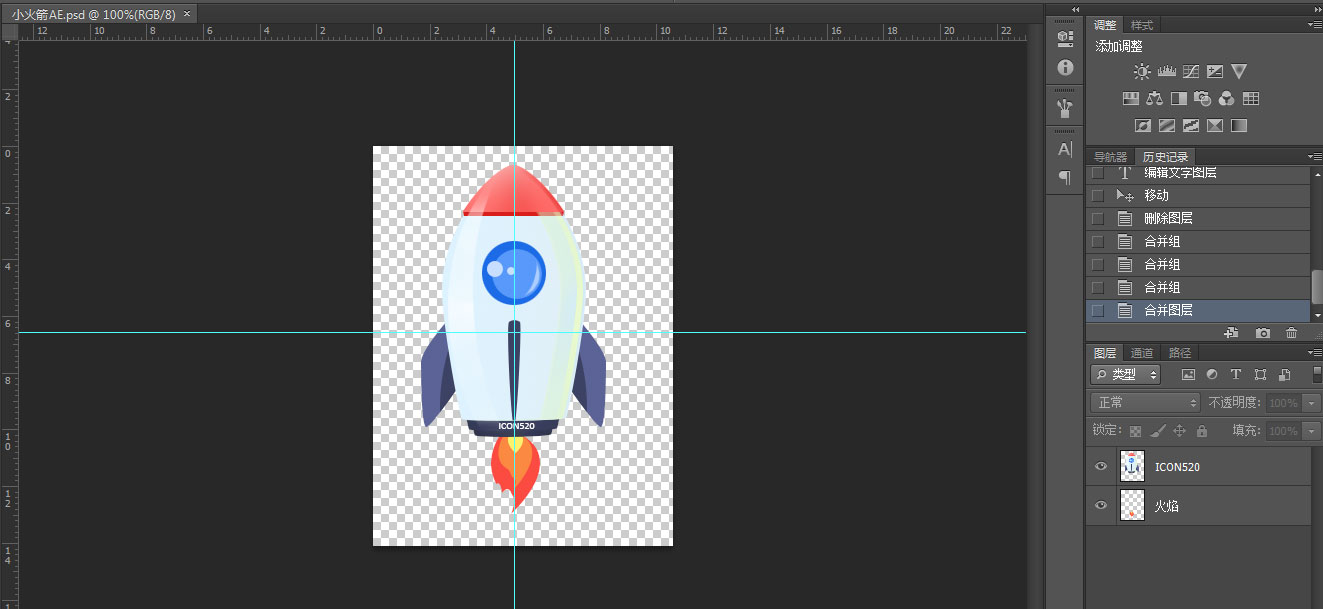Add a Photo Filter adjustment

click(x=1203, y=99)
